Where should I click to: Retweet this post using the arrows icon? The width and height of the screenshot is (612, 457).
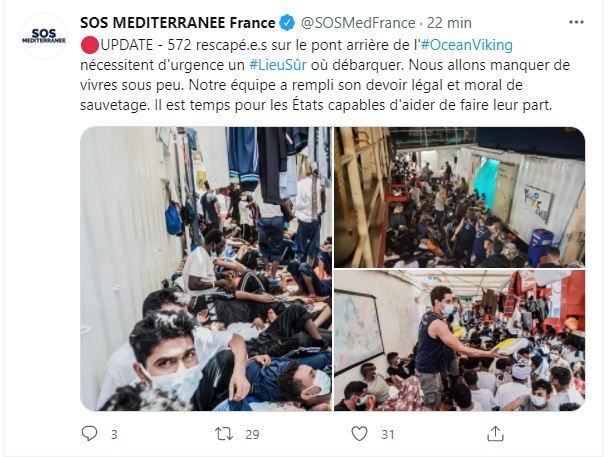point(224,434)
